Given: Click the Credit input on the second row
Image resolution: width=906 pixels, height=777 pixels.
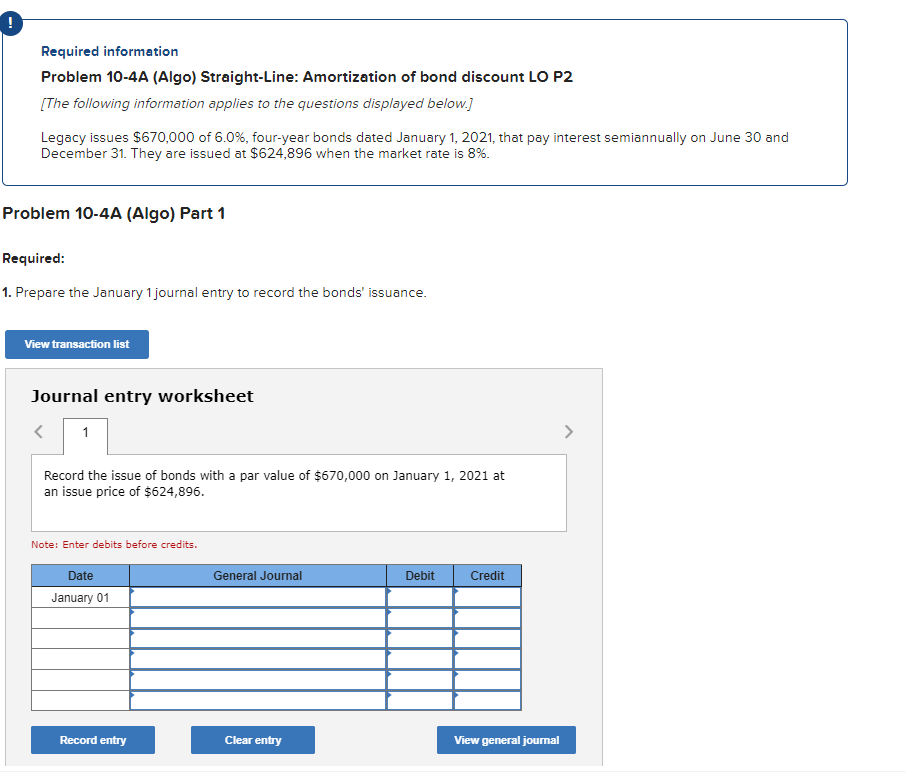Looking at the screenshot, I should [x=487, y=617].
